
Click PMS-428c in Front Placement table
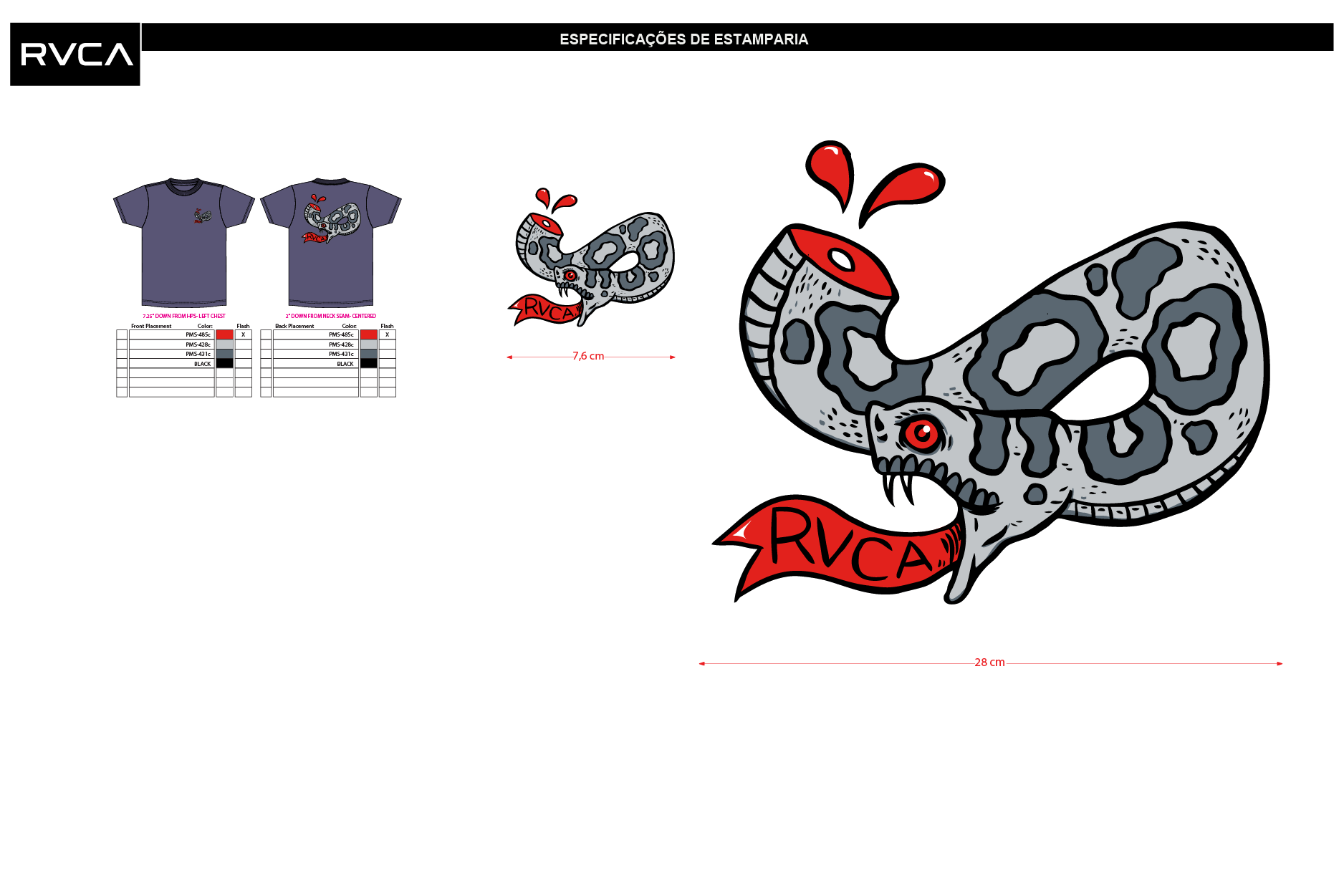click(198, 345)
